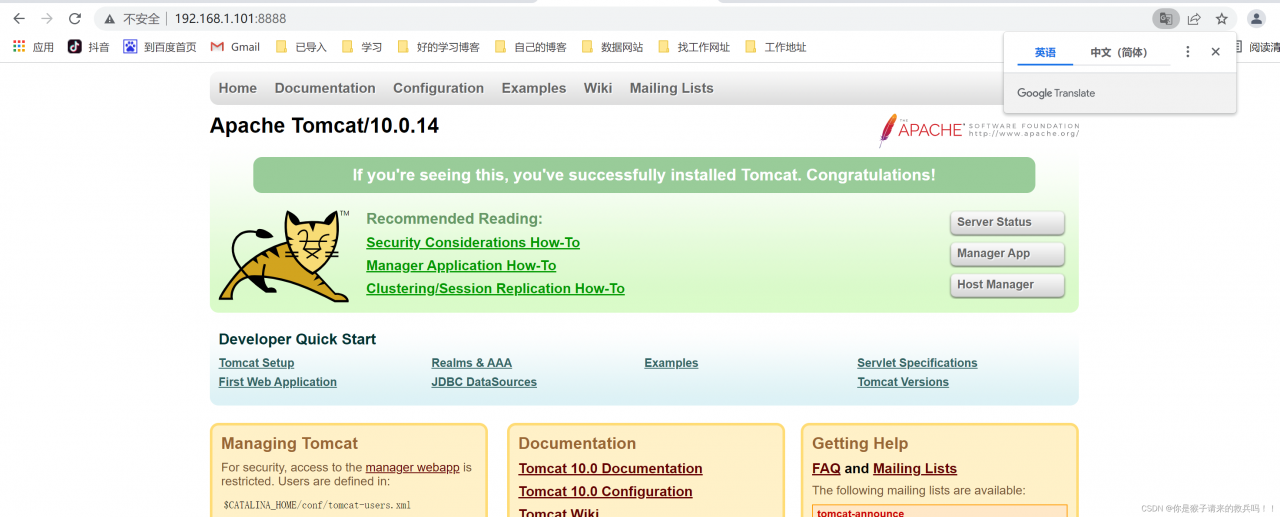Open the Configuration nav item

point(438,88)
